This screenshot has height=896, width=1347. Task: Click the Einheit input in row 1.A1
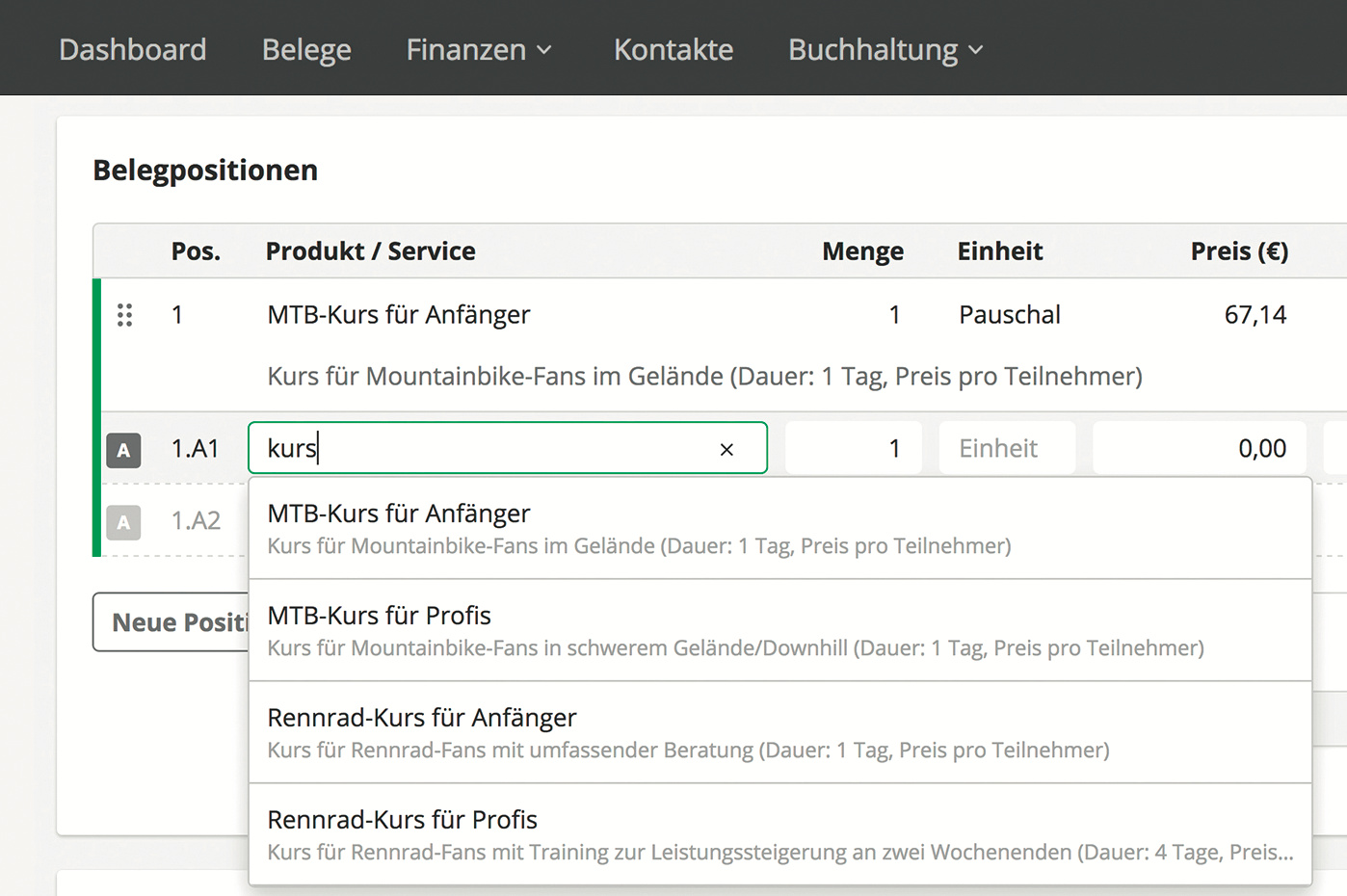click(1006, 449)
